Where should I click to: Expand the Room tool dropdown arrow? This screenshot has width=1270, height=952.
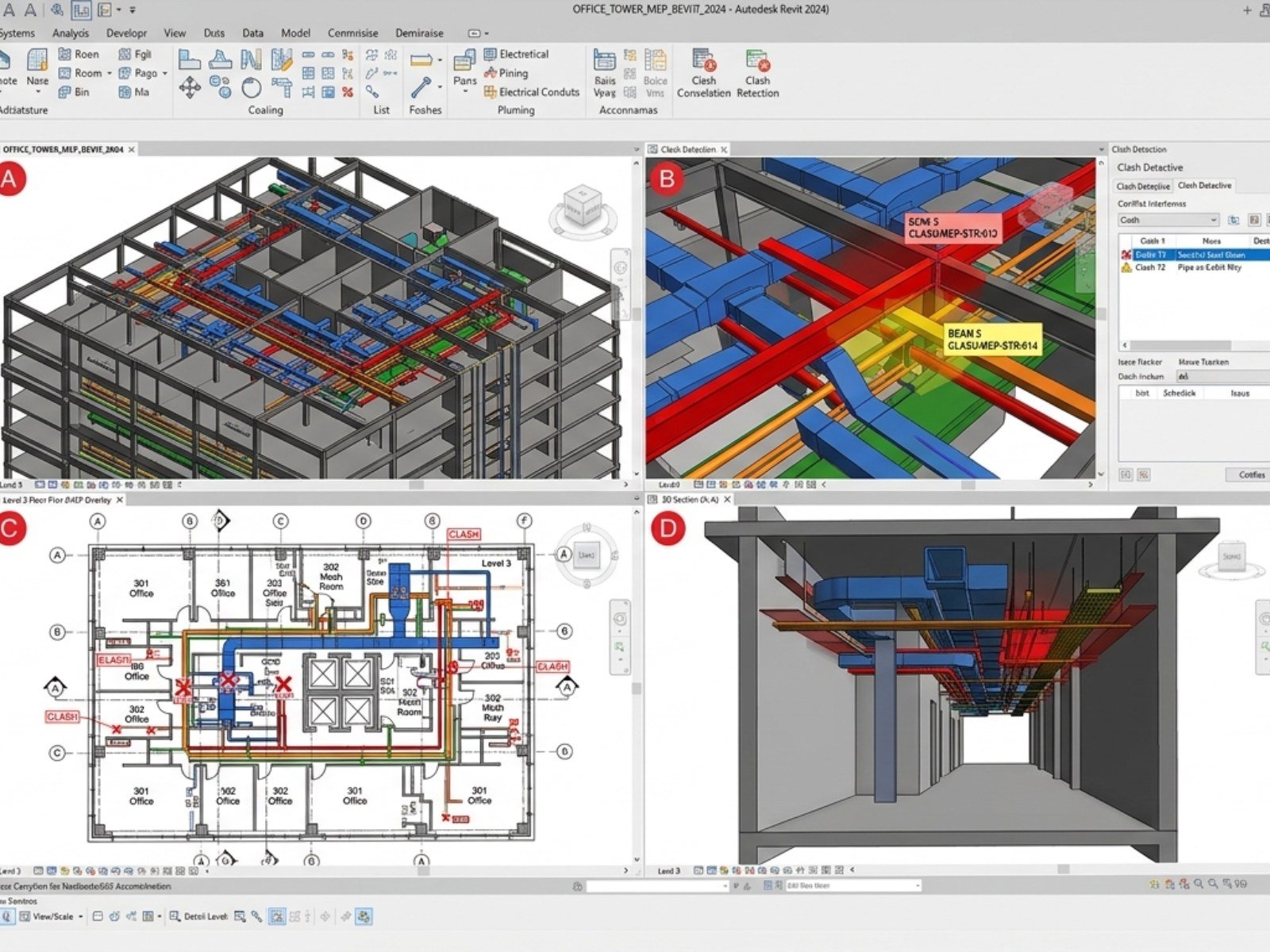point(109,73)
